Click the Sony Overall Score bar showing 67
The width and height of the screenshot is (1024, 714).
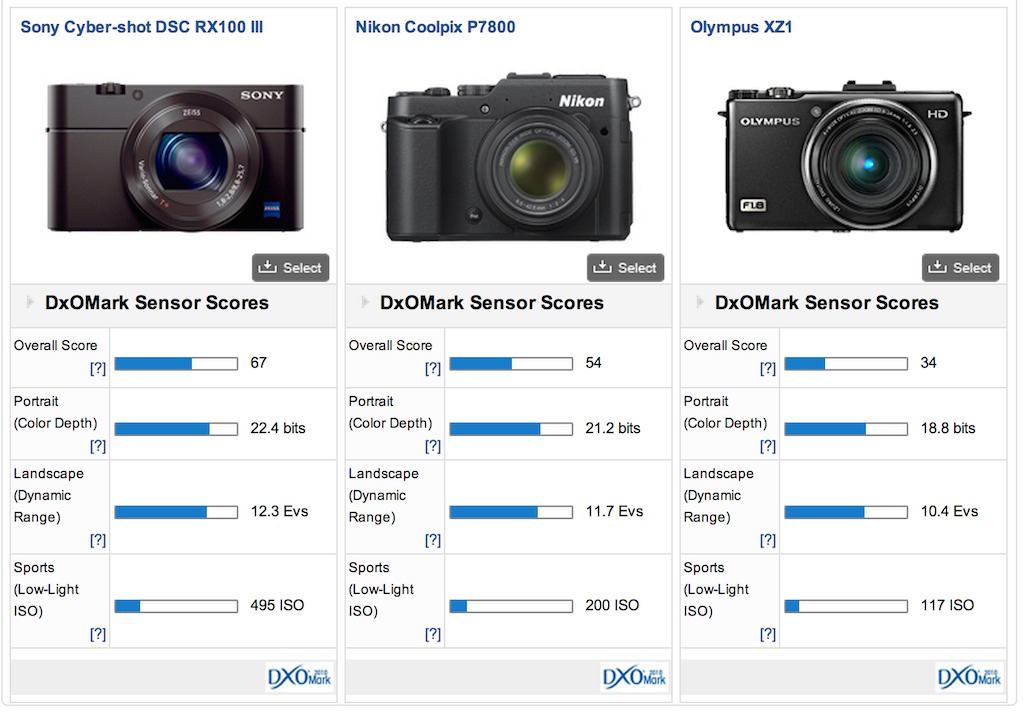176,364
